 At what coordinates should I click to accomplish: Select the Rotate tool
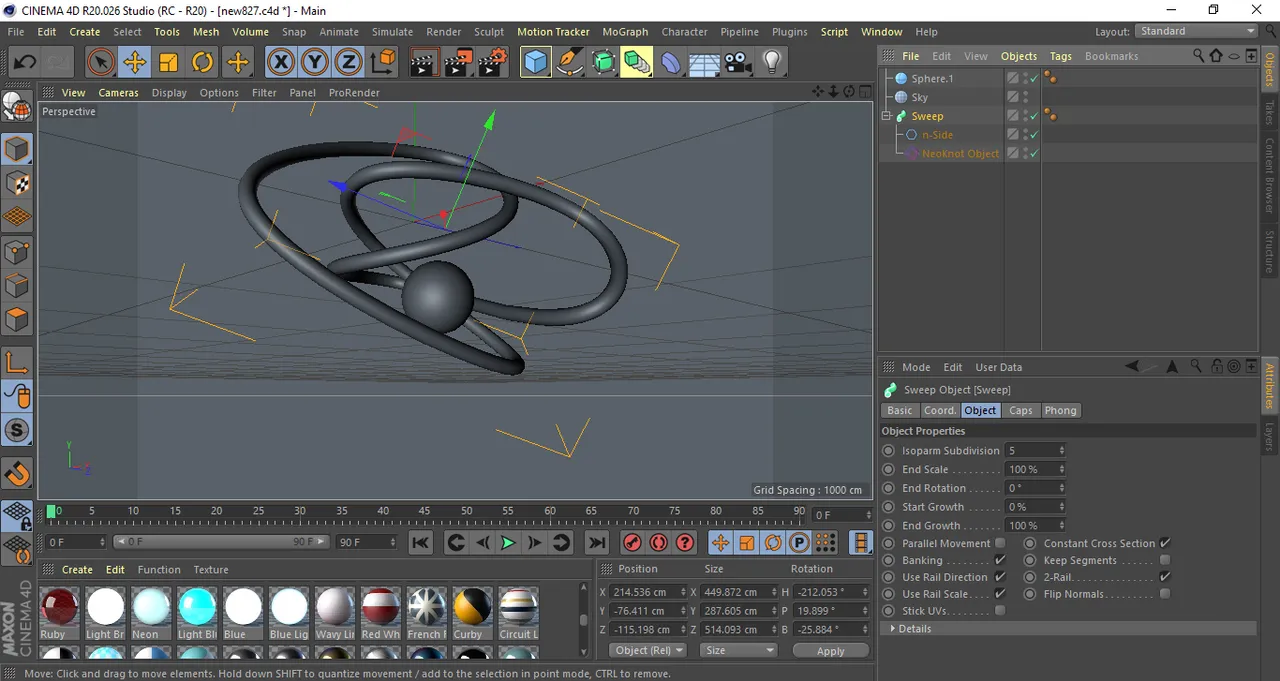[202, 63]
